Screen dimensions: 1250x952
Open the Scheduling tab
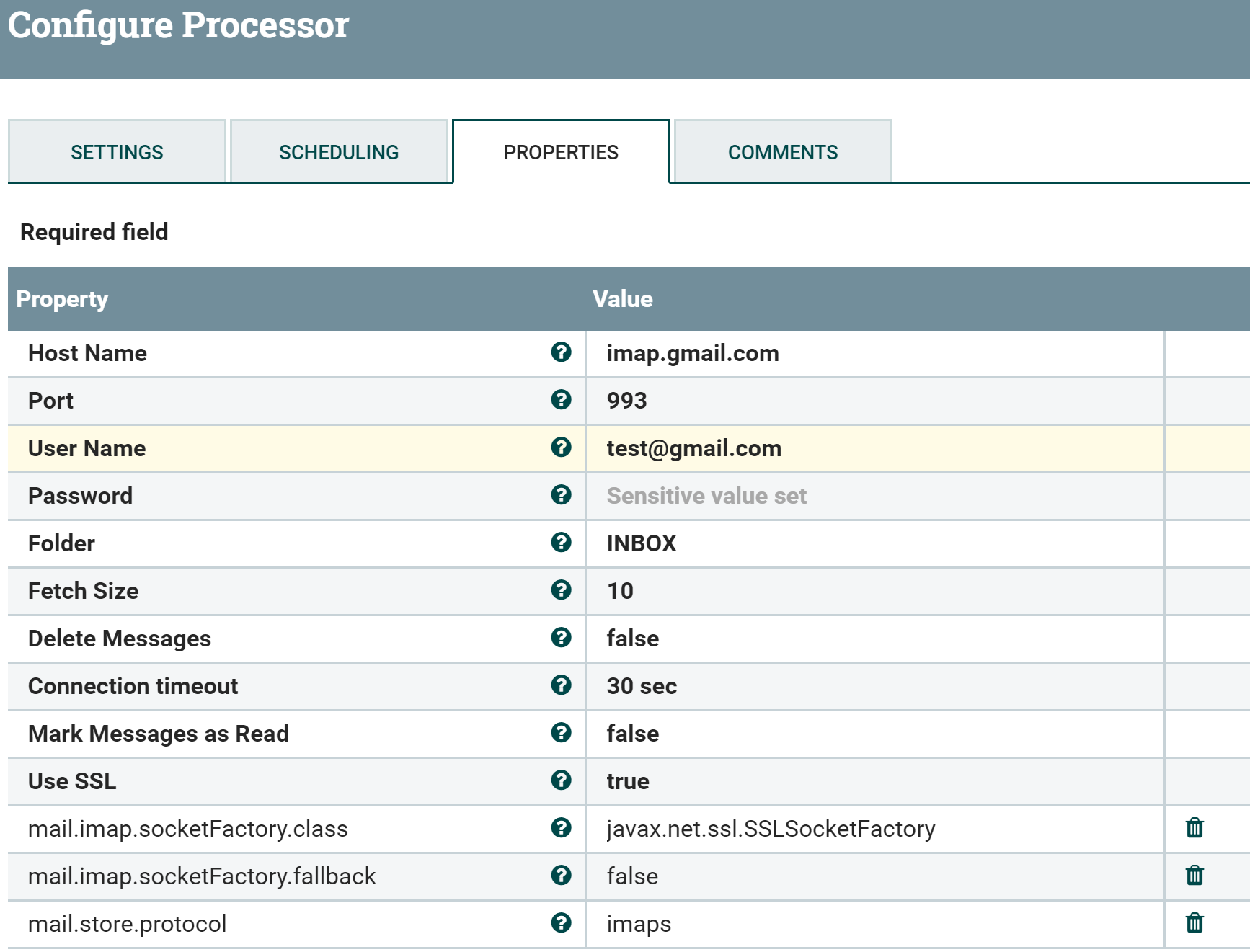coord(339,152)
